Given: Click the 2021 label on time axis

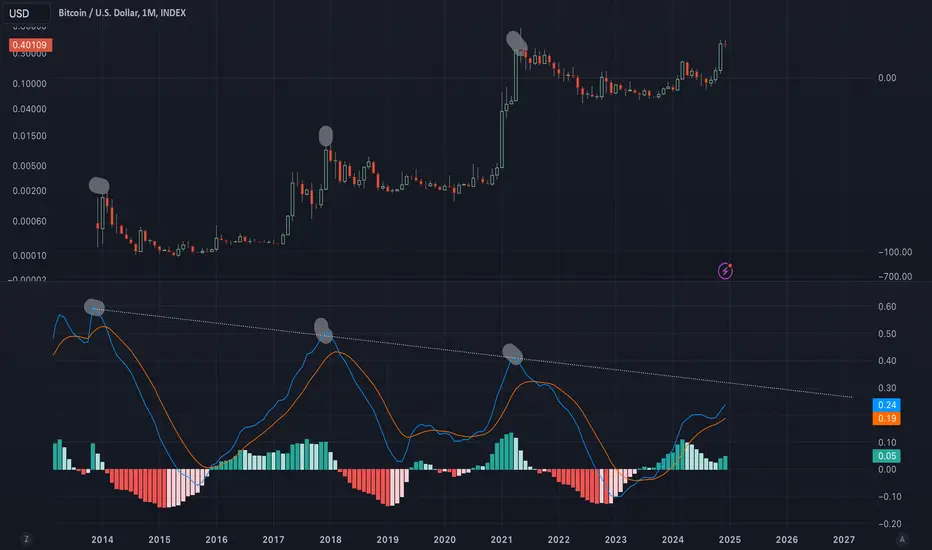Looking at the screenshot, I should pos(502,539).
